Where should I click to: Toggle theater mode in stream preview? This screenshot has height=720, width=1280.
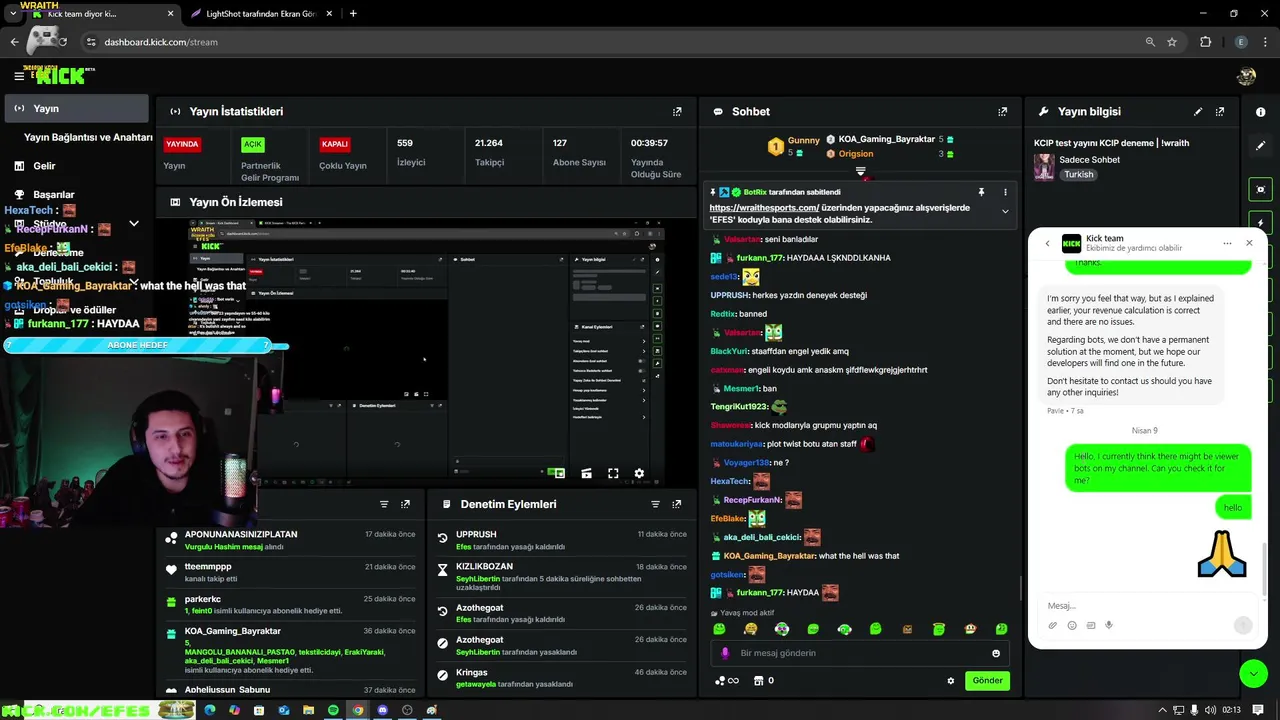click(586, 473)
